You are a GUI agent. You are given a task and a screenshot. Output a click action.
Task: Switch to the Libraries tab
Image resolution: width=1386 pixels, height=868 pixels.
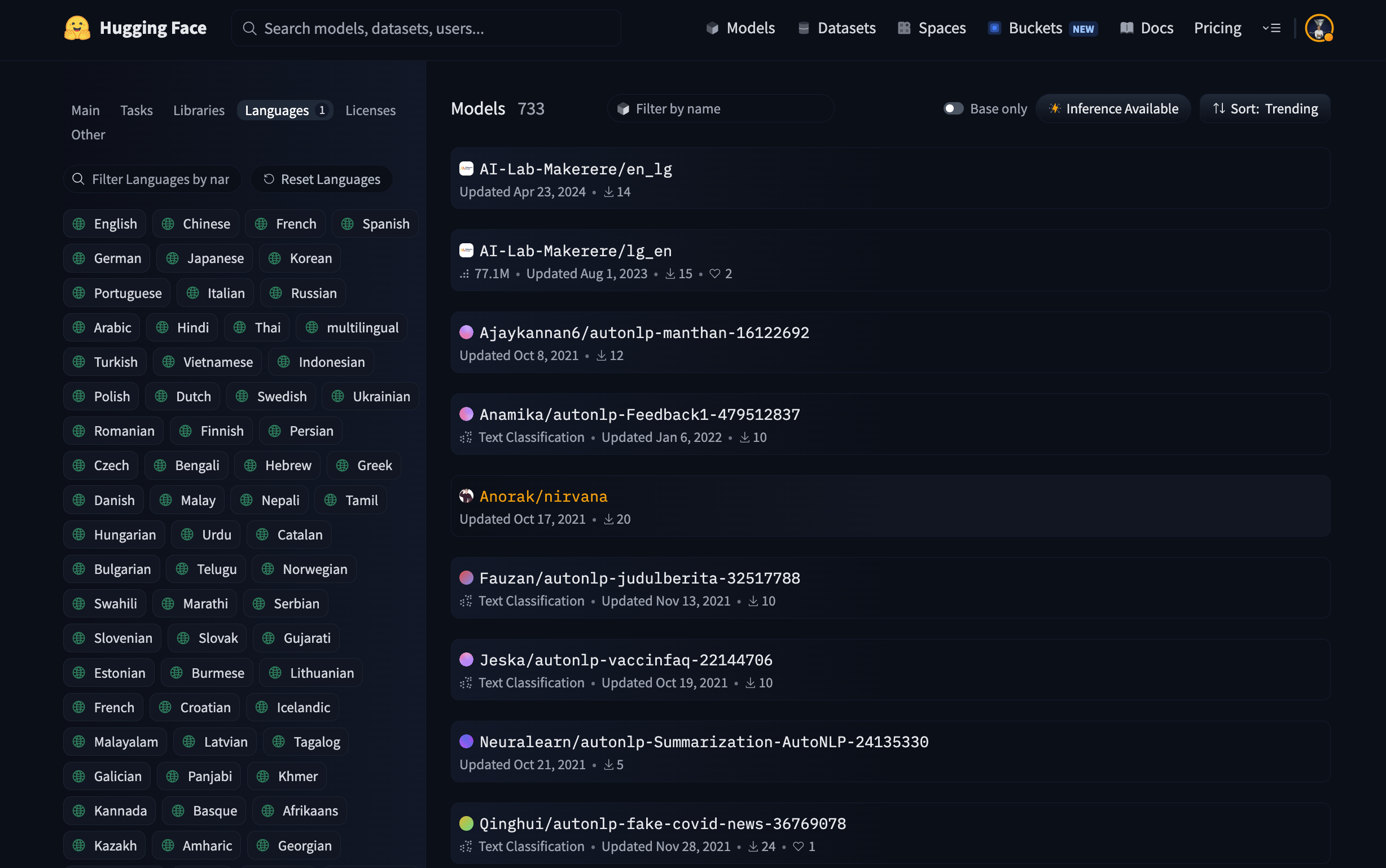(199, 110)
